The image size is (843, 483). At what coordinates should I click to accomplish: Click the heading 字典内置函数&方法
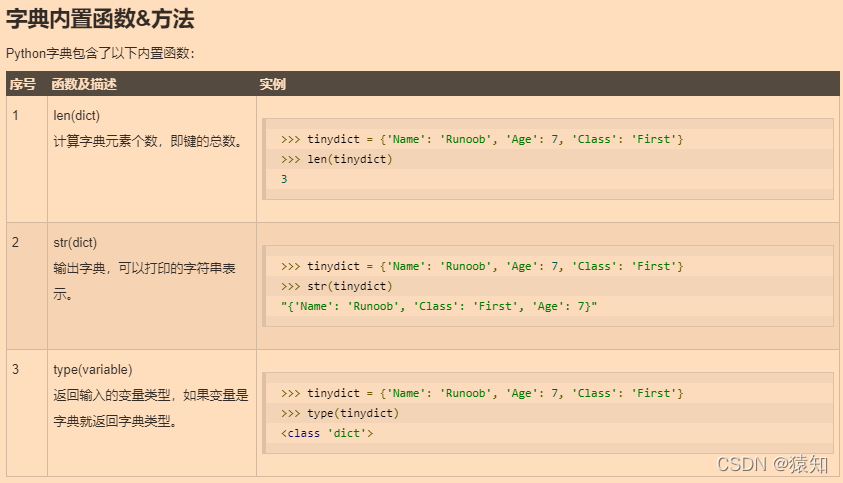pos(100,19)
